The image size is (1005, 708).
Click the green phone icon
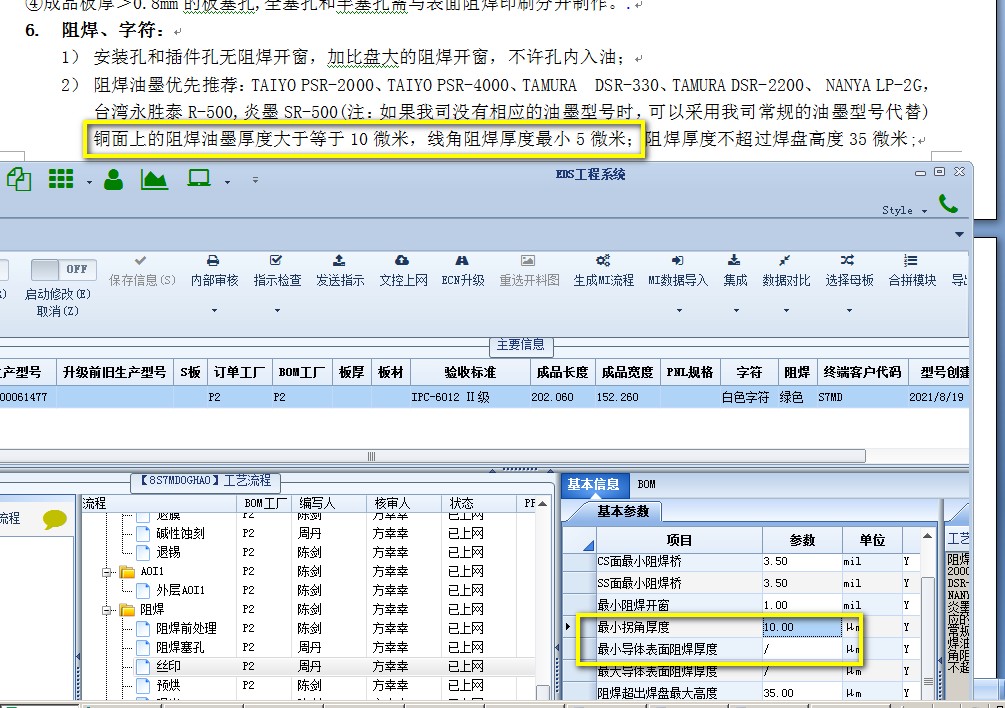point(948,204)
